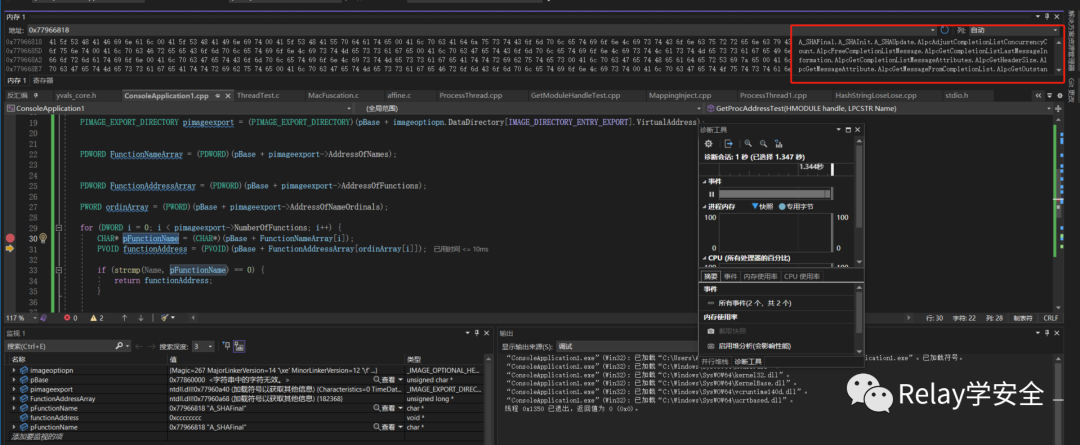The image size is (1080, 445).
Task: Click the magnifier search icon in Watch 1
Action: click(x=119, y=346)
